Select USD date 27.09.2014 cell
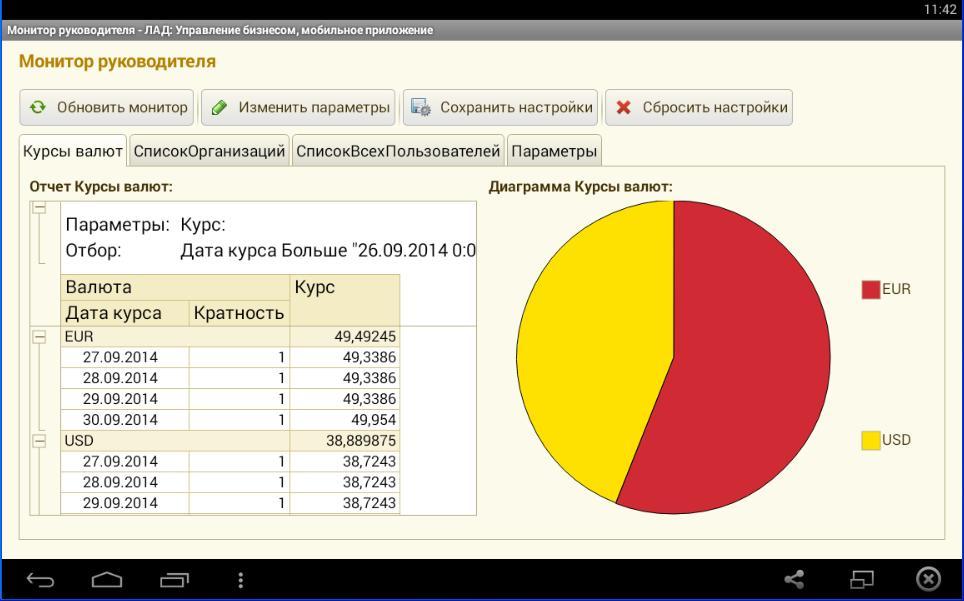 click(125, 462)
